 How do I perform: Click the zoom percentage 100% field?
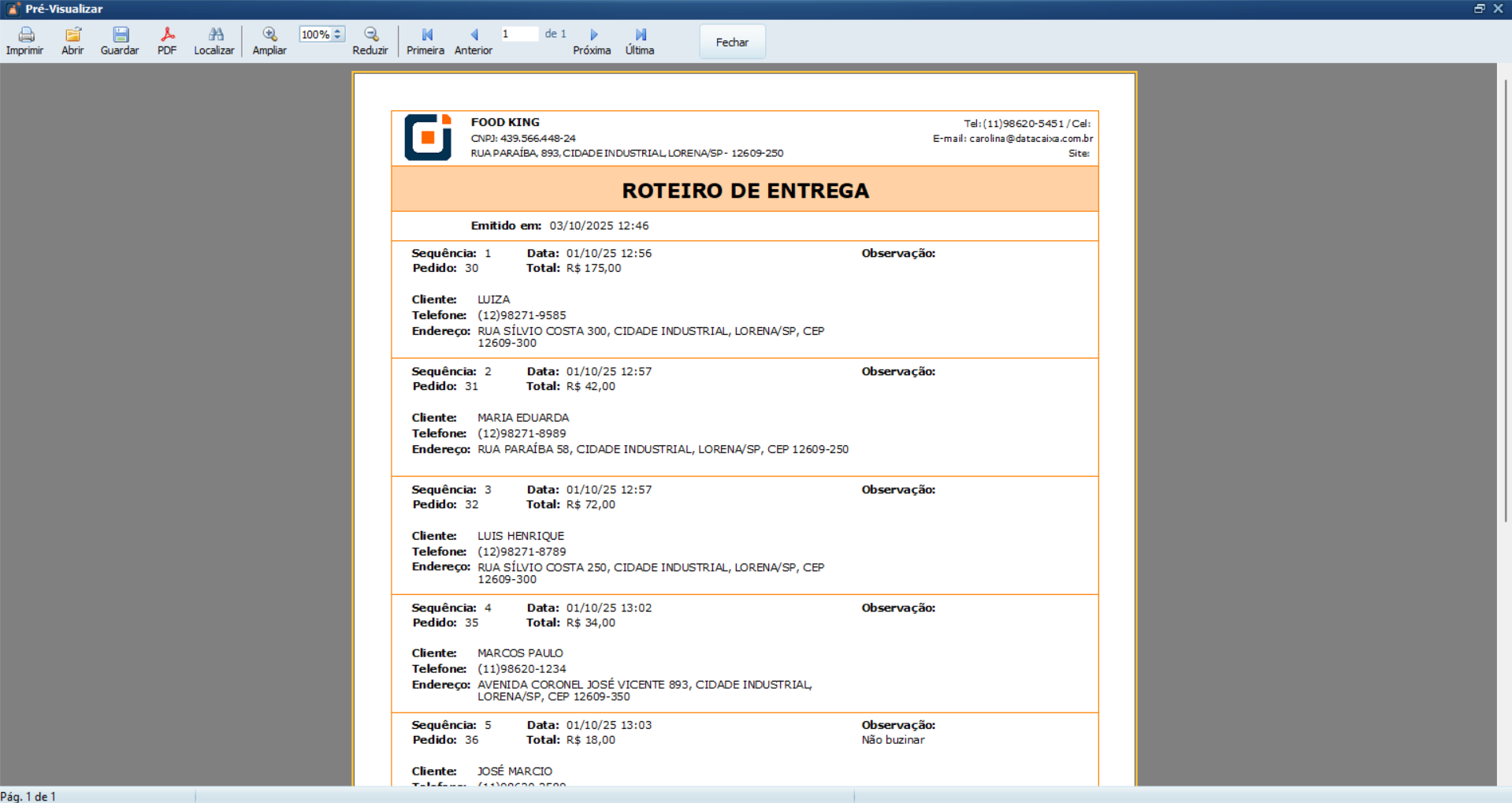click(x=315, y=35)
